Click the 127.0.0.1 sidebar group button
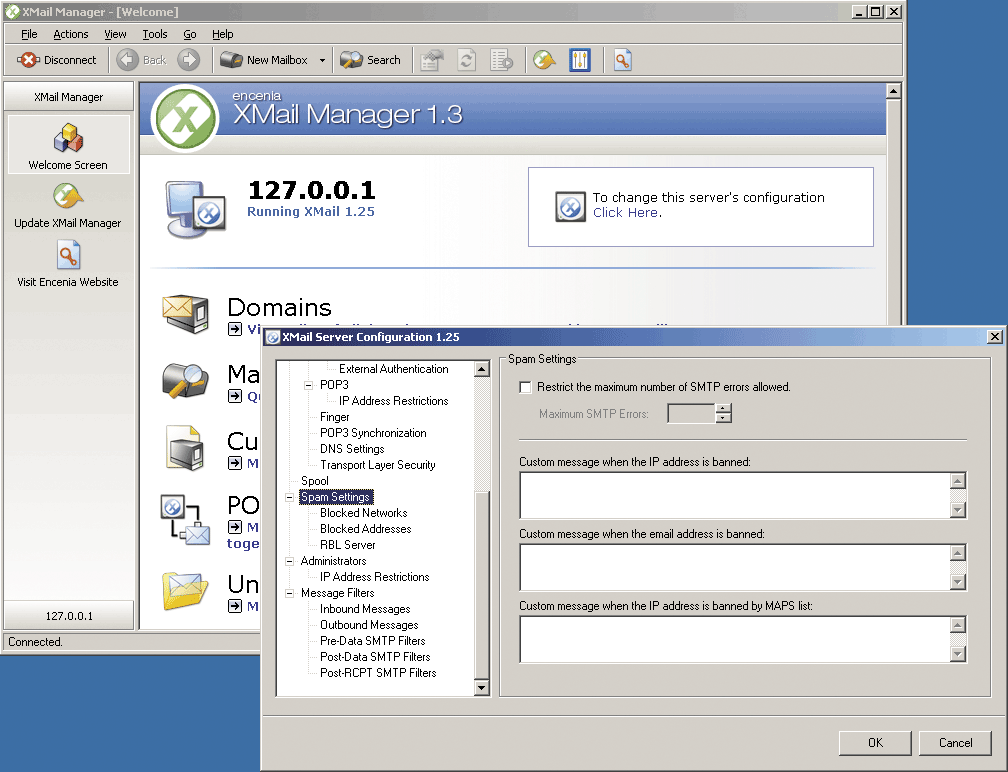This screenshot has height=772, width=1008. coord(69,616)
